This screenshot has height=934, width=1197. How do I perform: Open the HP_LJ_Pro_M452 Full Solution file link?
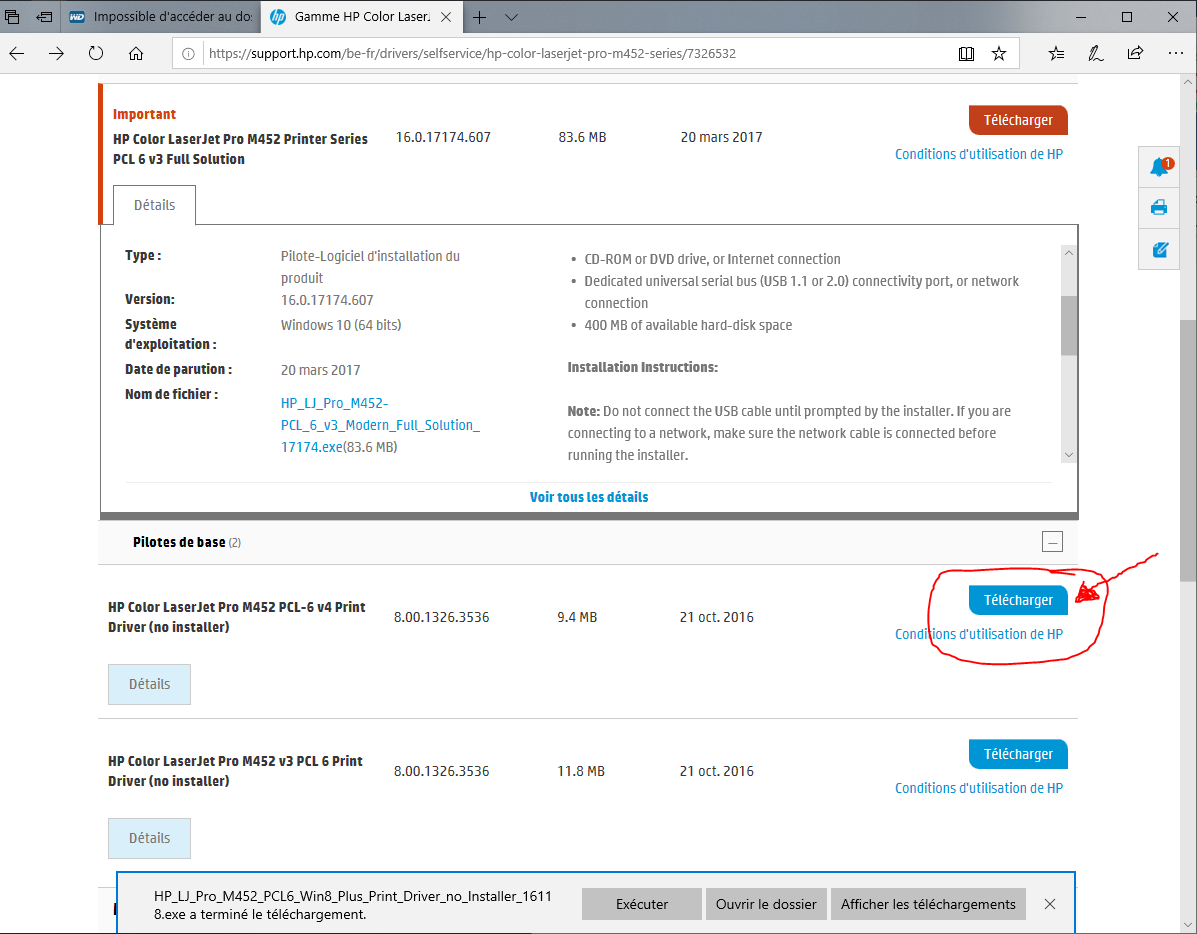380,425
